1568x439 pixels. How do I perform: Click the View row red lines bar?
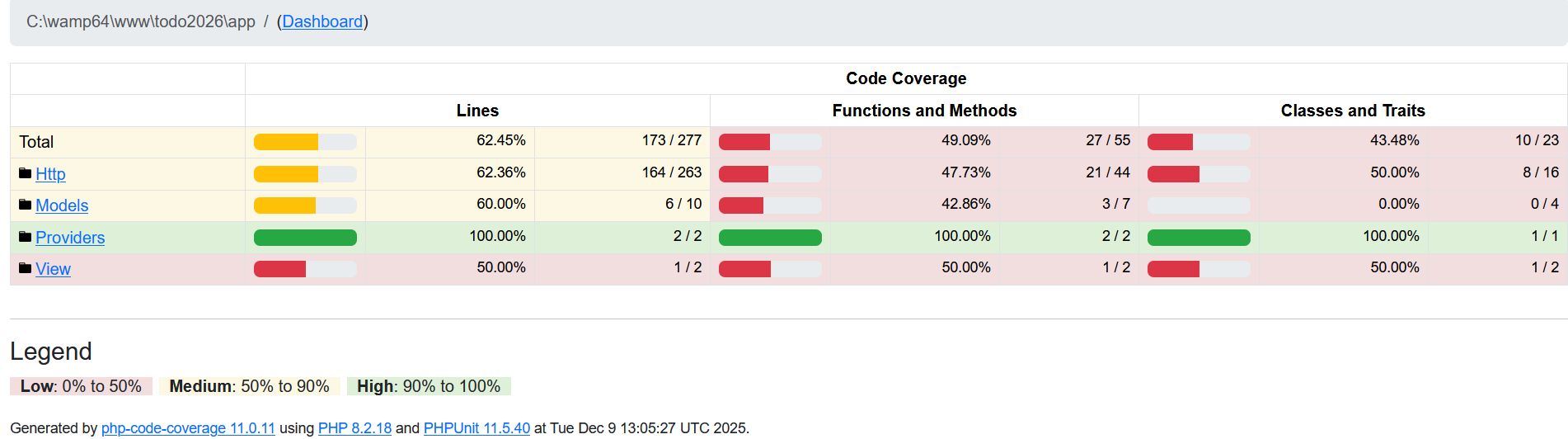305,269
